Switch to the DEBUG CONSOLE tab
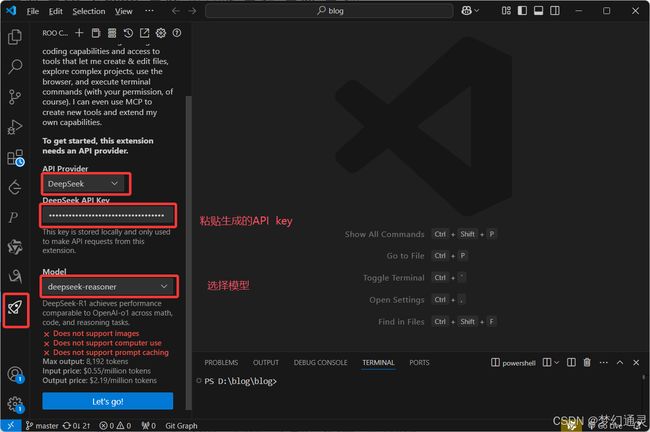 [320, 362]
